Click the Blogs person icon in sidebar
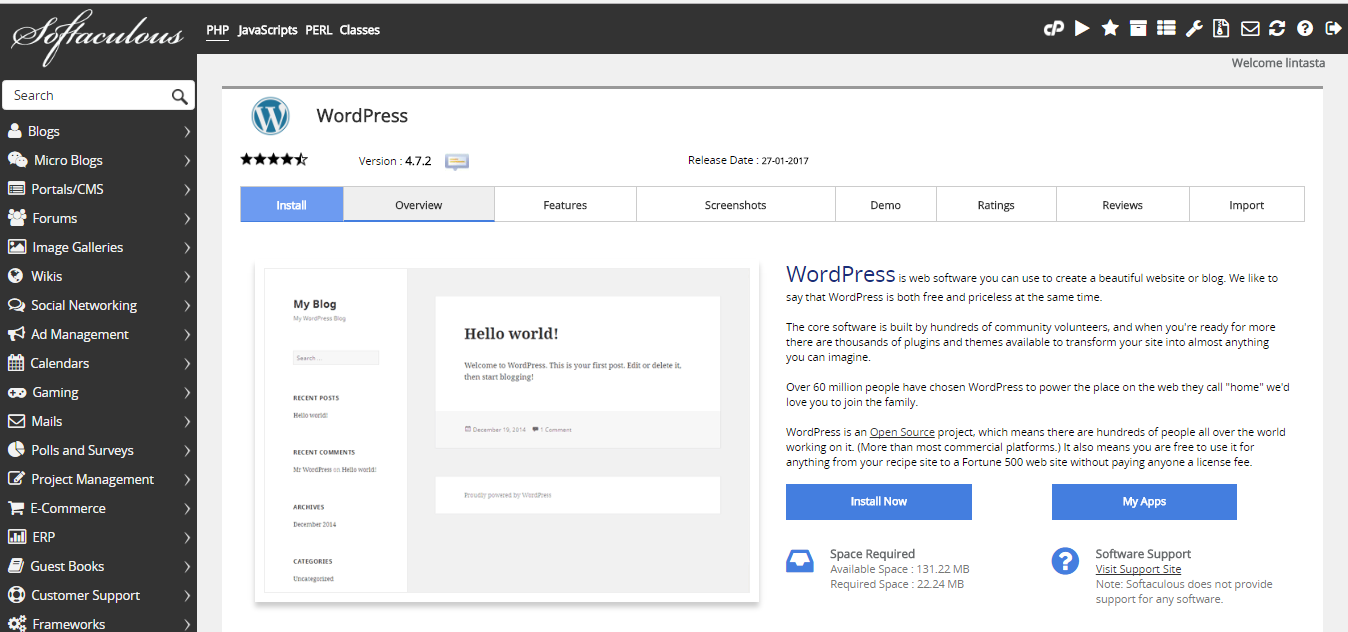1348x632 pixels. pyautogui.click(x=14, y=131)
